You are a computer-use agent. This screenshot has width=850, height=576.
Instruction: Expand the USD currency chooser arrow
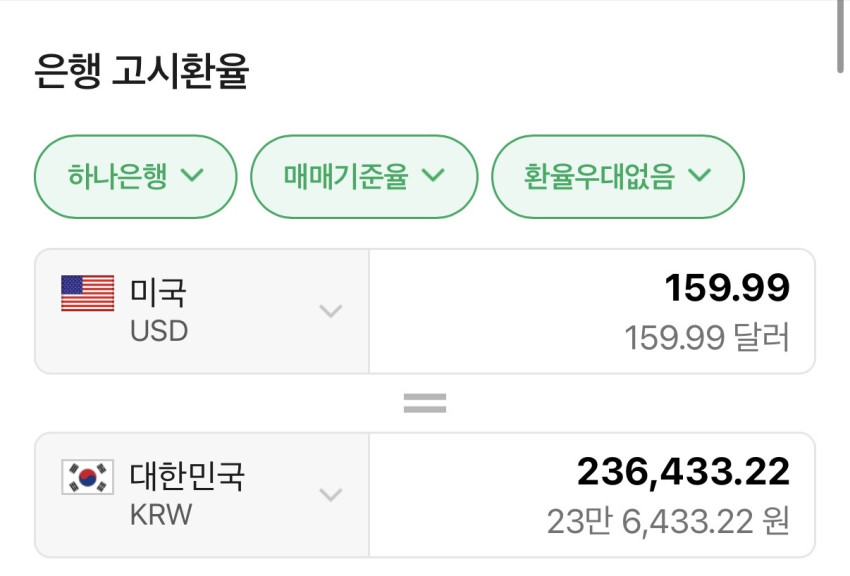pos(330,311)
